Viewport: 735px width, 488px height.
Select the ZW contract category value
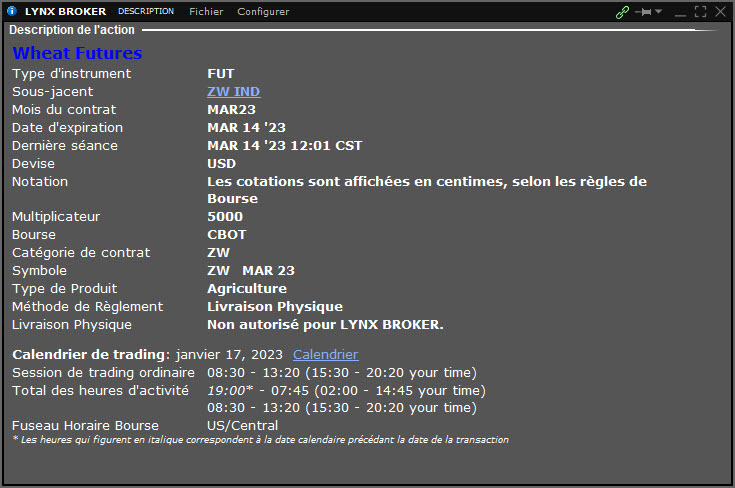tap(218, 253)
